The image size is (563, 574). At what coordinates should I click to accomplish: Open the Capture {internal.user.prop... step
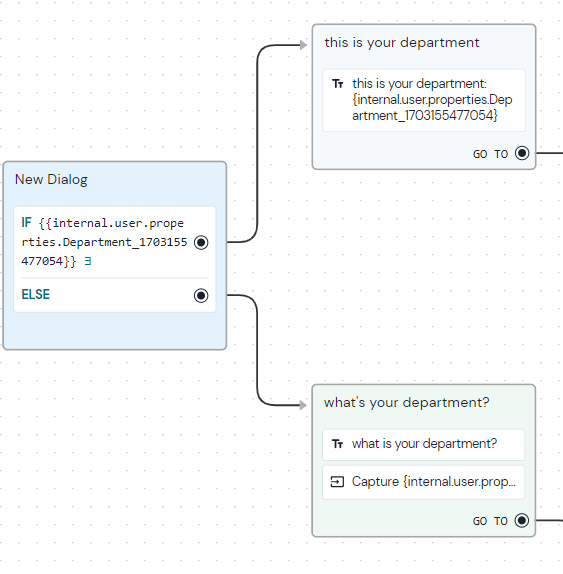[x=424, y=482]
